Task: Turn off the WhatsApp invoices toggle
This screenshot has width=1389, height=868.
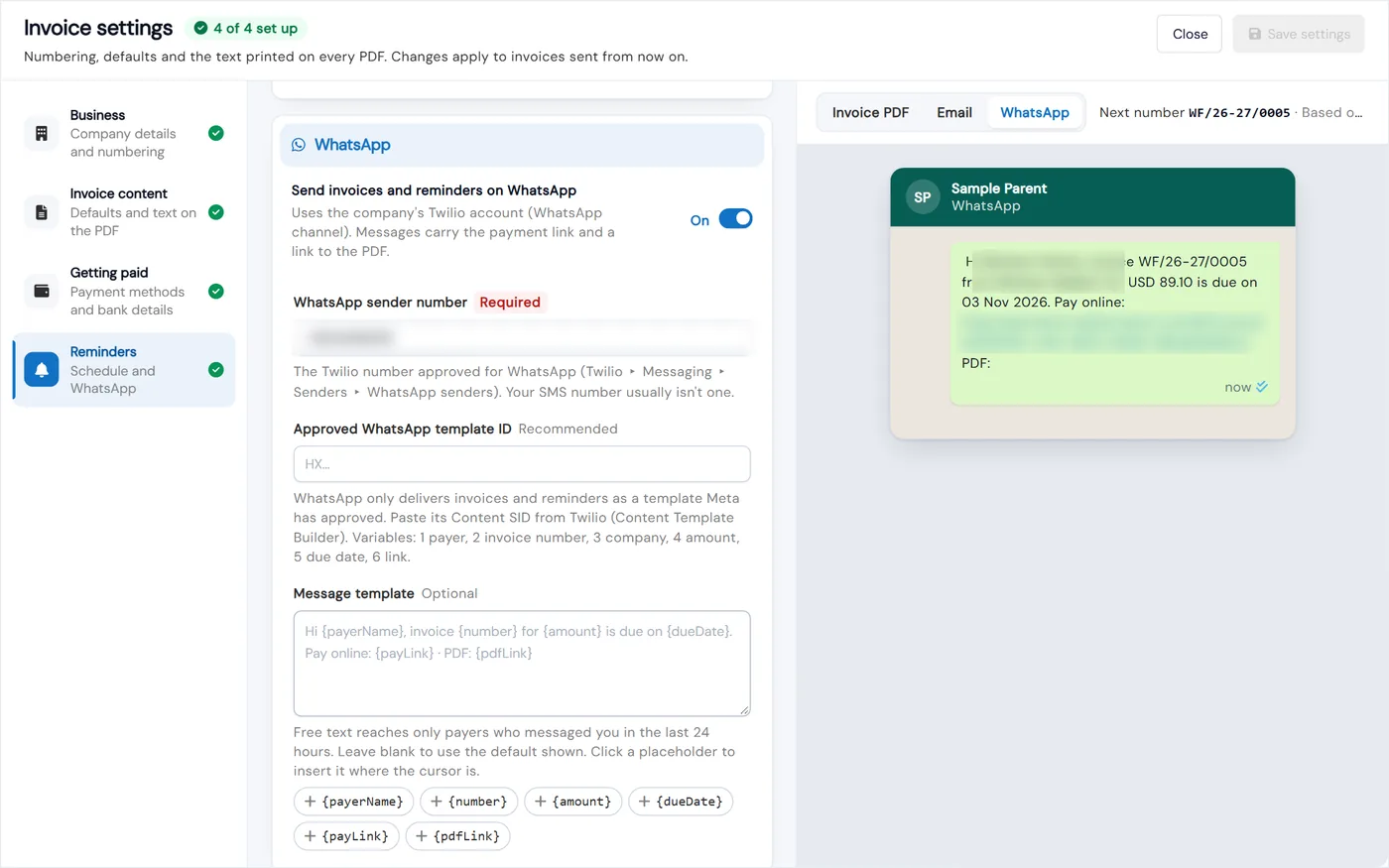Action: click(735, 219)
